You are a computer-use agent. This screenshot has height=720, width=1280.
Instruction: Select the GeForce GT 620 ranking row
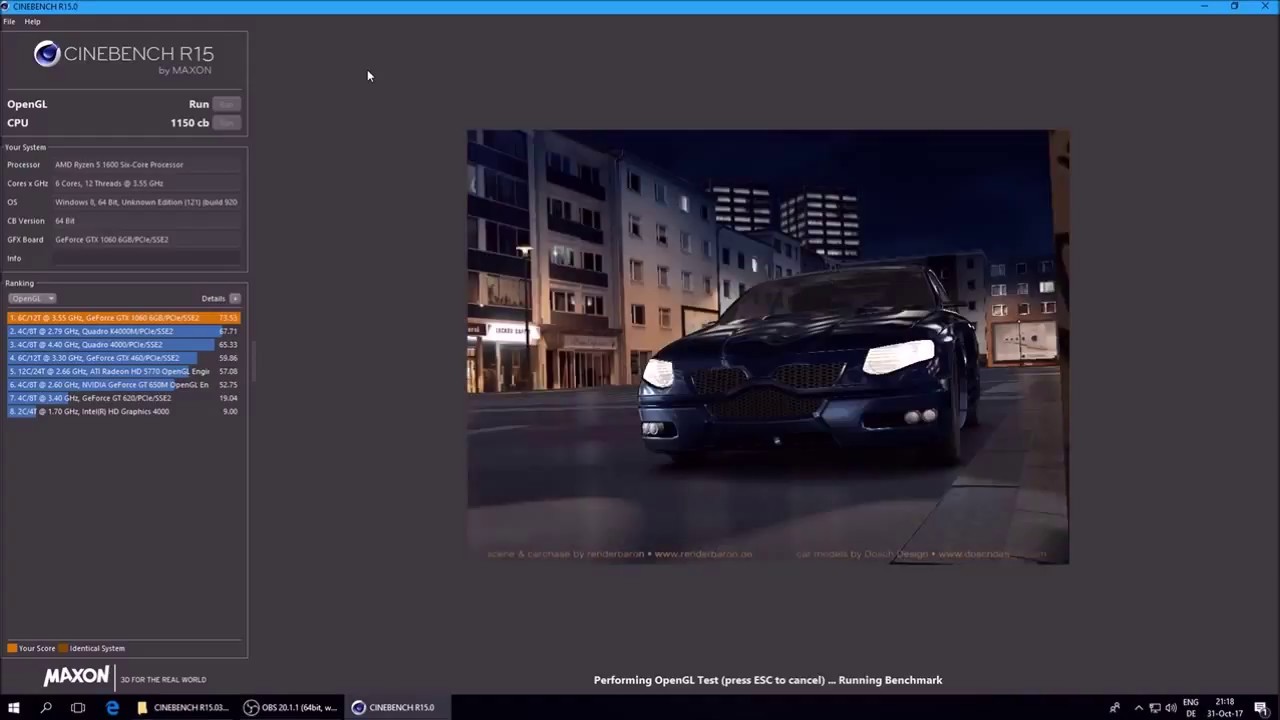pos(124,398)
